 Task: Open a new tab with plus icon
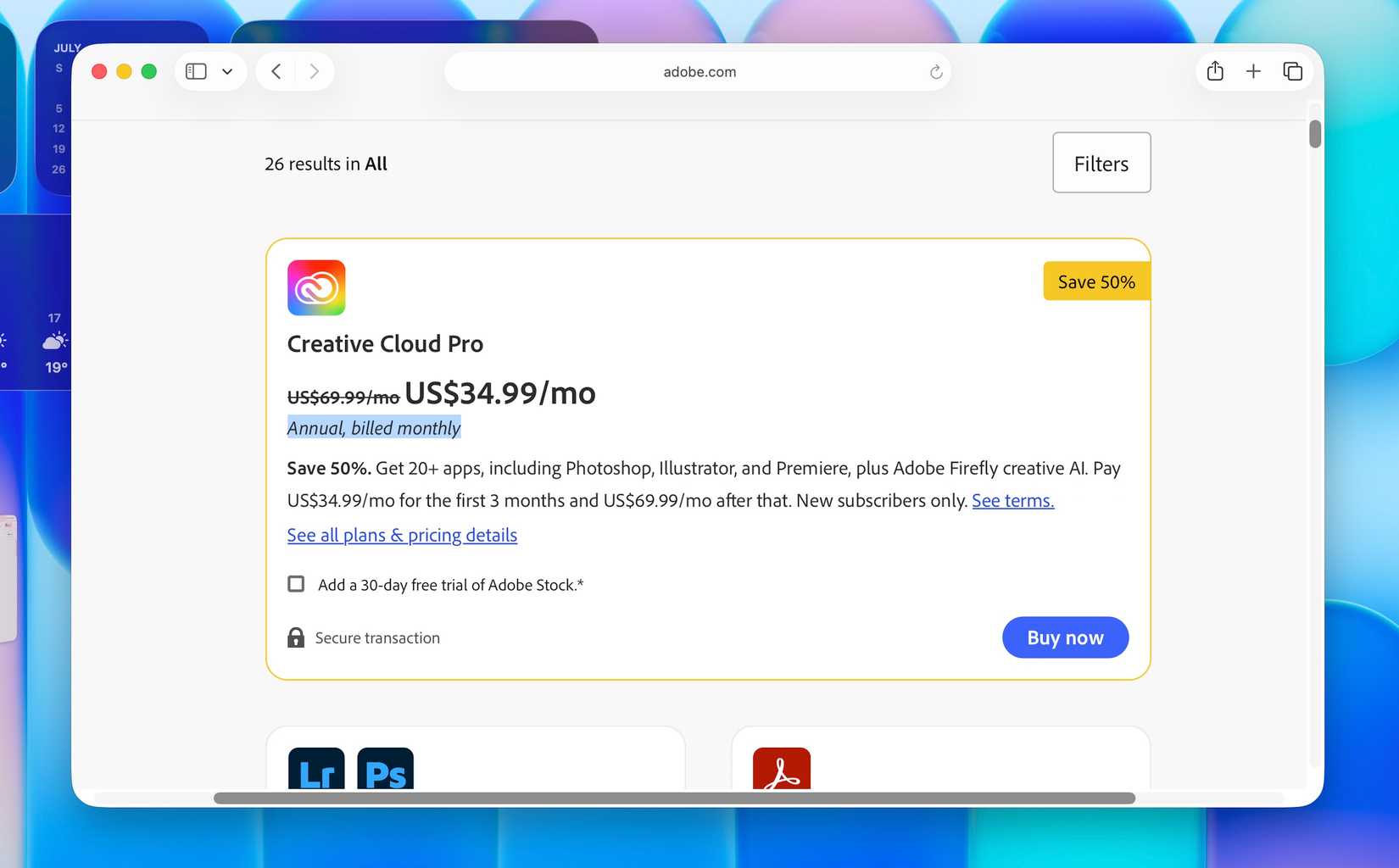[x=1253, y=71]
